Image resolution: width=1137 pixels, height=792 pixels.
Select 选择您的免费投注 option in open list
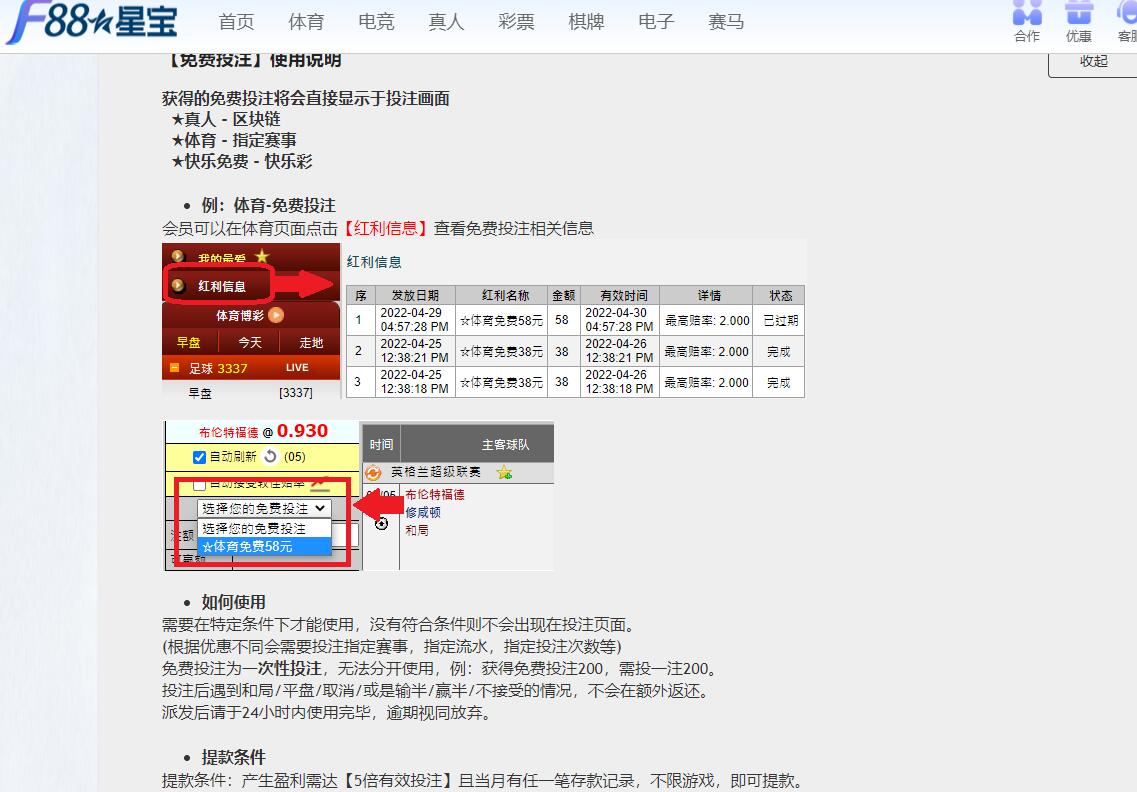(264, 529)
